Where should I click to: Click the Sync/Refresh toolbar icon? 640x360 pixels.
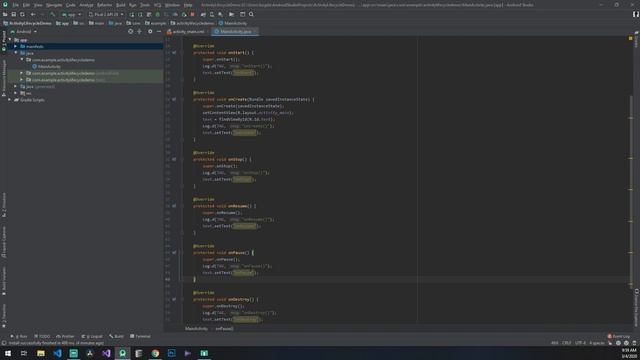click(x=22, y=14)
